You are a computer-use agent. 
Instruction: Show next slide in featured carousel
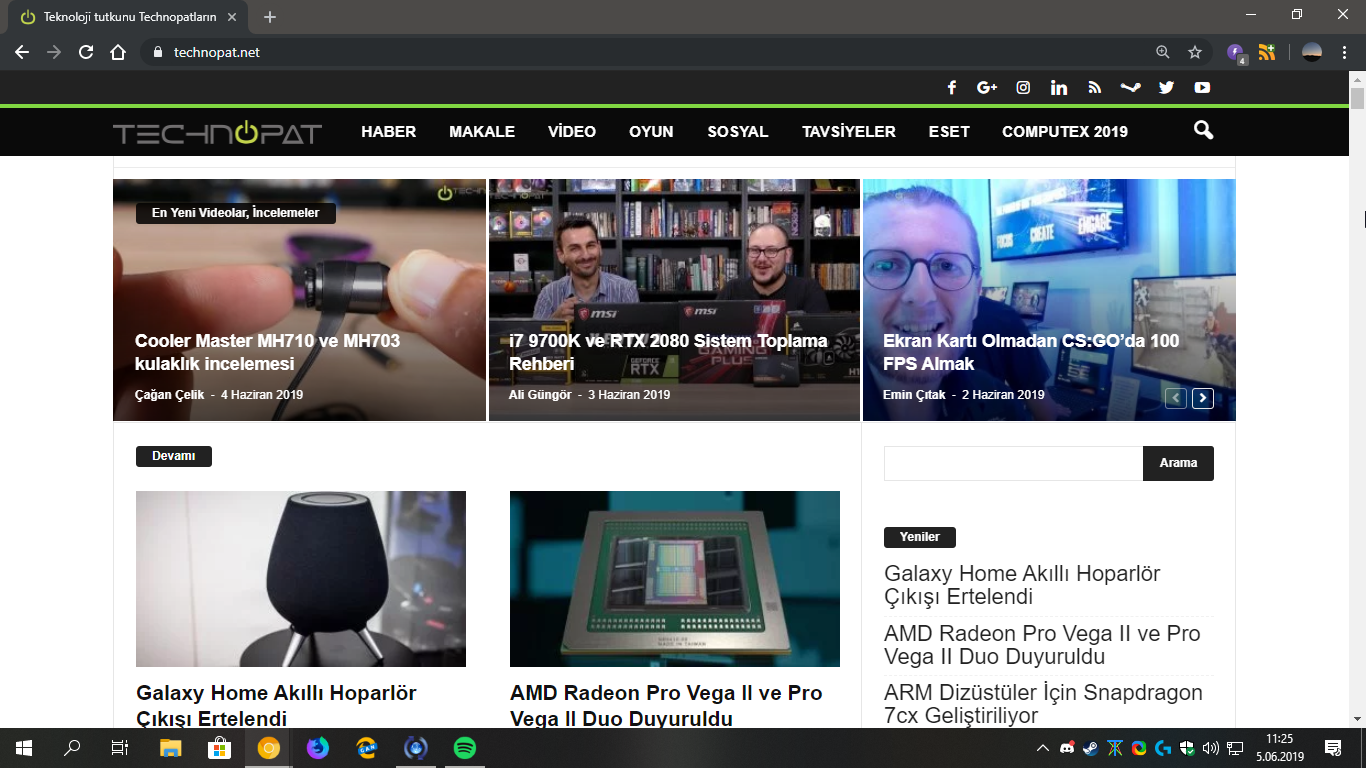(1203, 398)
